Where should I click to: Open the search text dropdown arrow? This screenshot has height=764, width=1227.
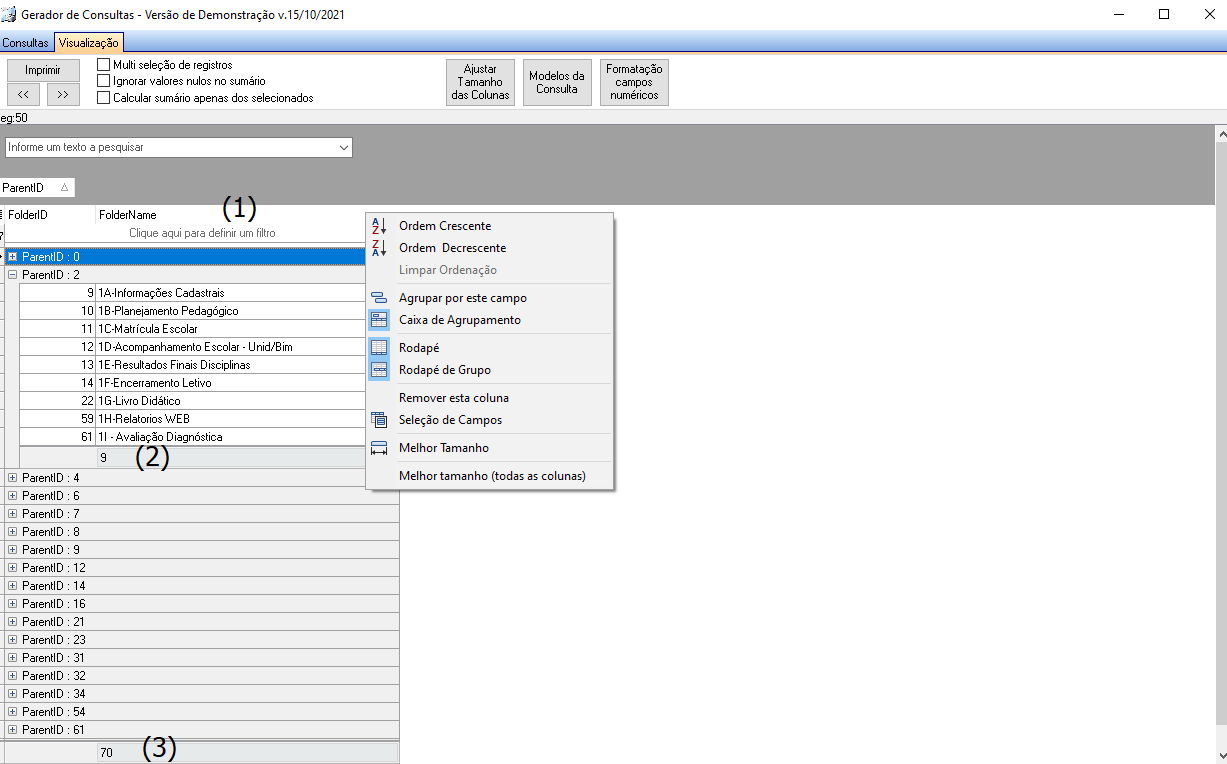click(344, 147)
